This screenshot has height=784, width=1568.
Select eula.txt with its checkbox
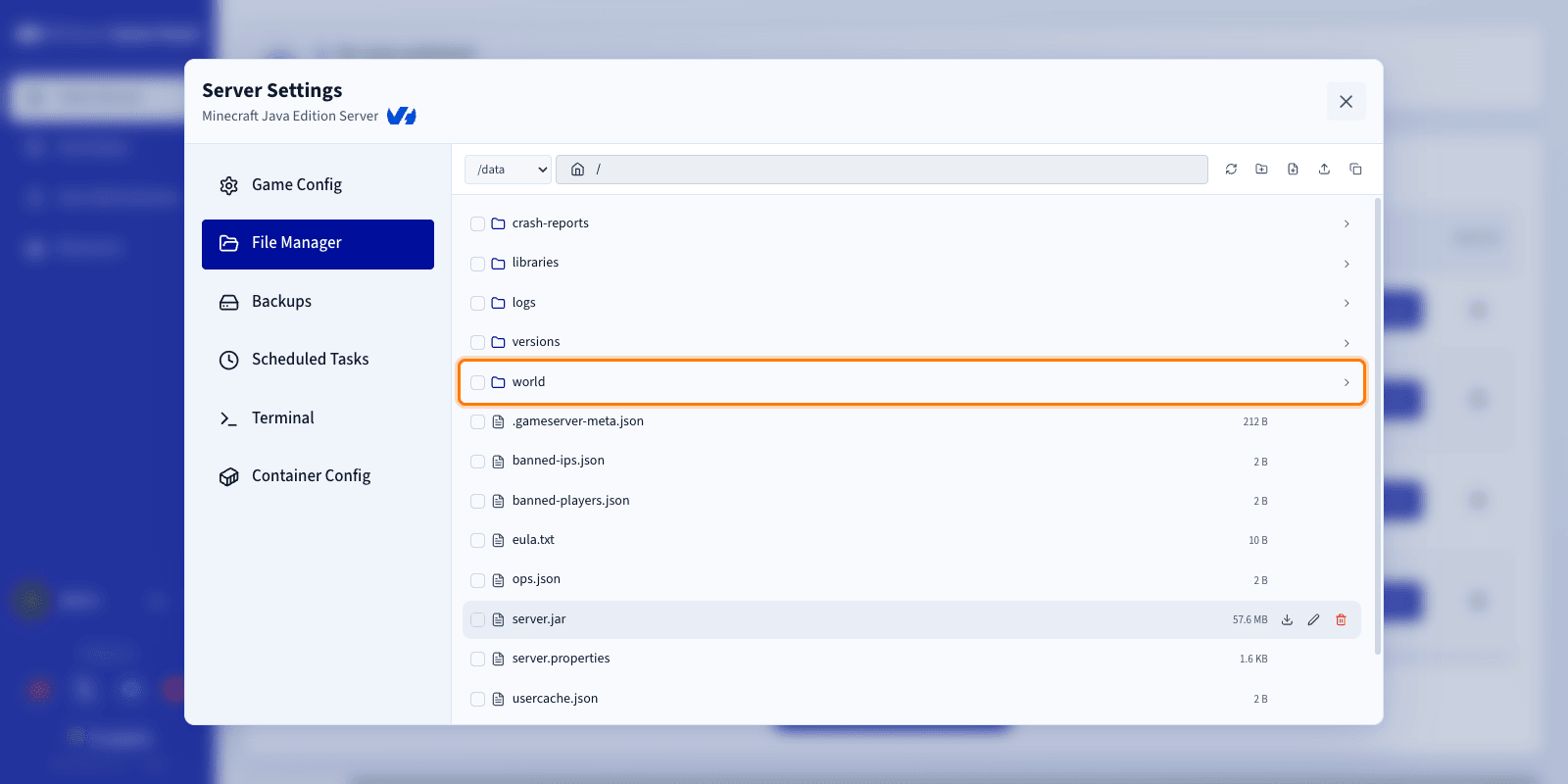click(x=477, y=540)
